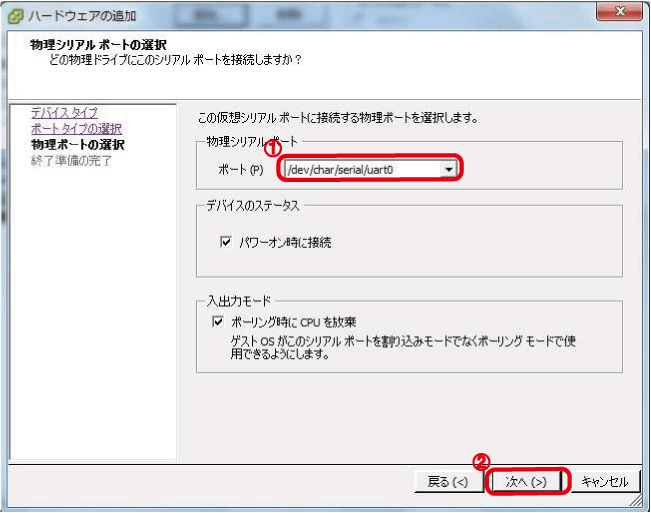Select 終了準備の完了 step in sidebar
Viewport: 651px width, 513px height.
(x=71, y=160)
